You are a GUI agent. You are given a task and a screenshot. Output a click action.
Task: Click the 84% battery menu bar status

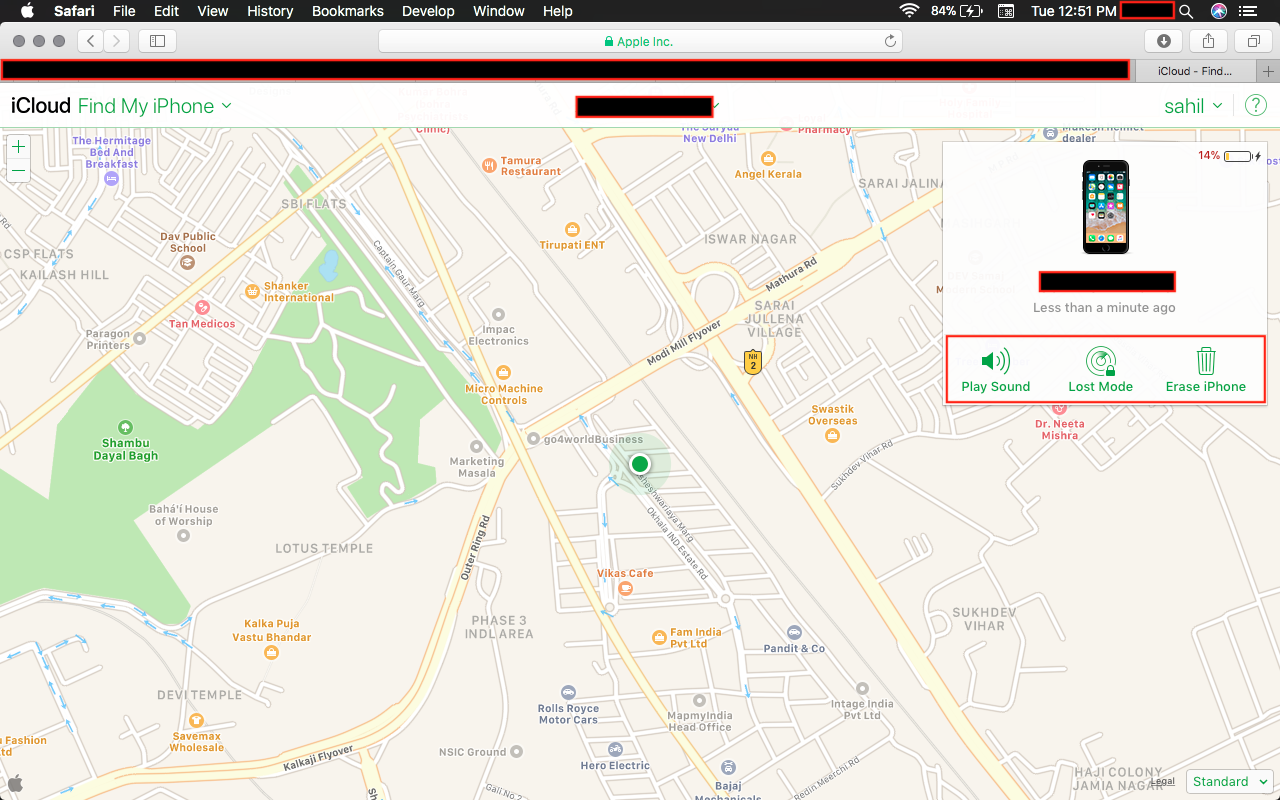957,11
